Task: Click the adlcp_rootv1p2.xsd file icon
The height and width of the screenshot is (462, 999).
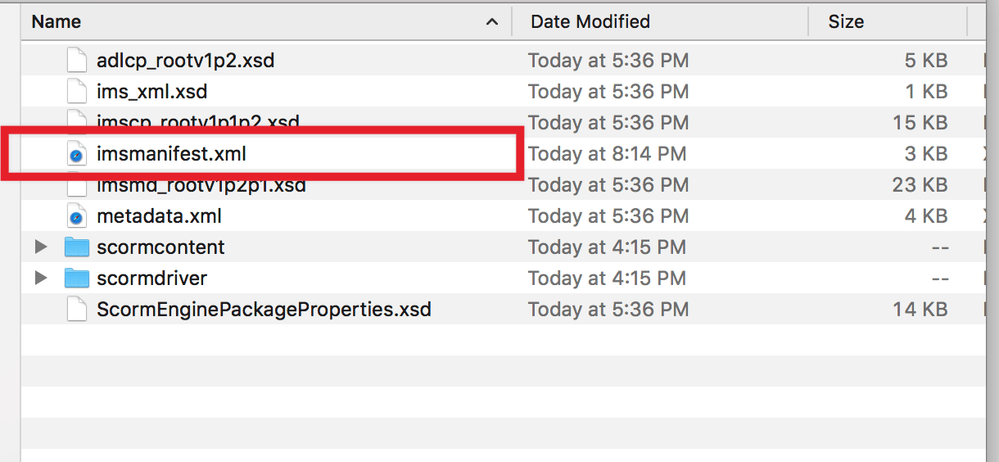Action: pos(76,61)
